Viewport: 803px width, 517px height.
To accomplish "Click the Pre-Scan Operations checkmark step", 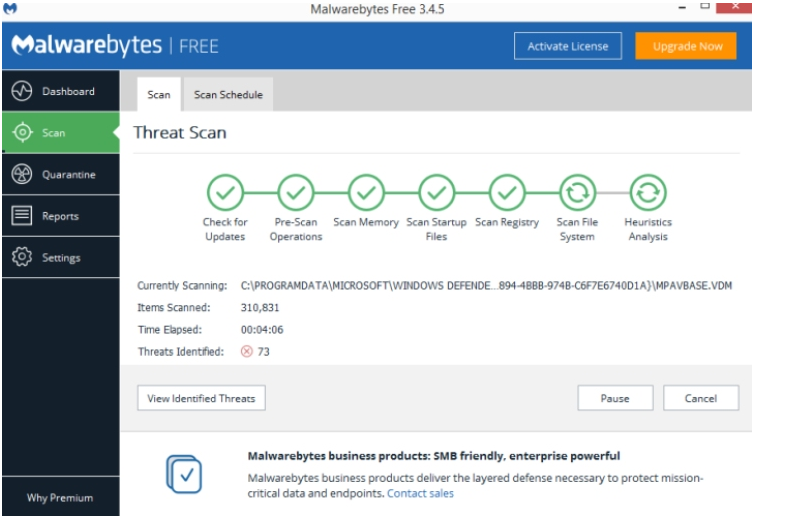I will pyautogui.click(x=295, y=193).
